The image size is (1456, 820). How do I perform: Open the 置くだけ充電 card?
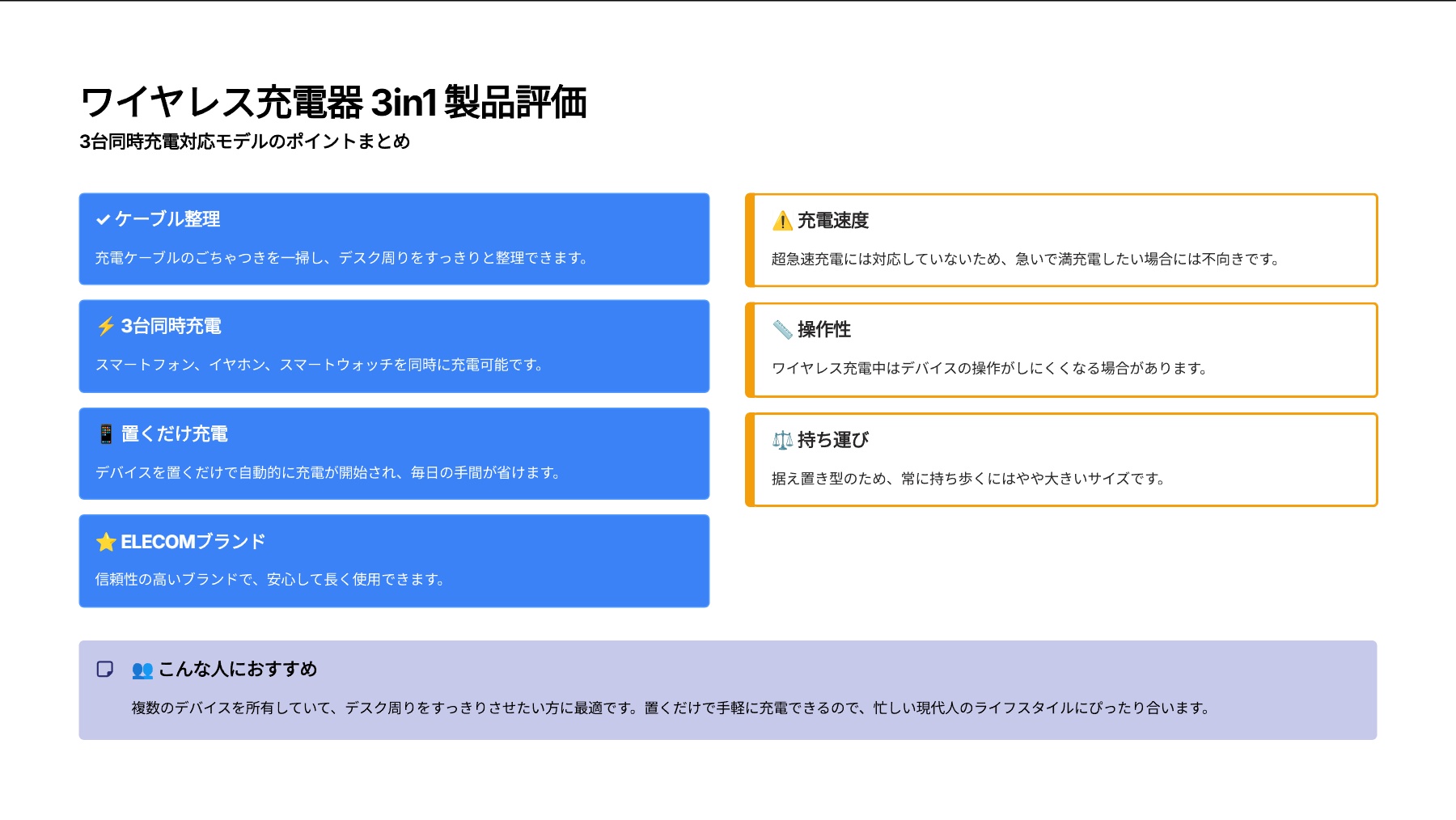(x=394, y=454)
